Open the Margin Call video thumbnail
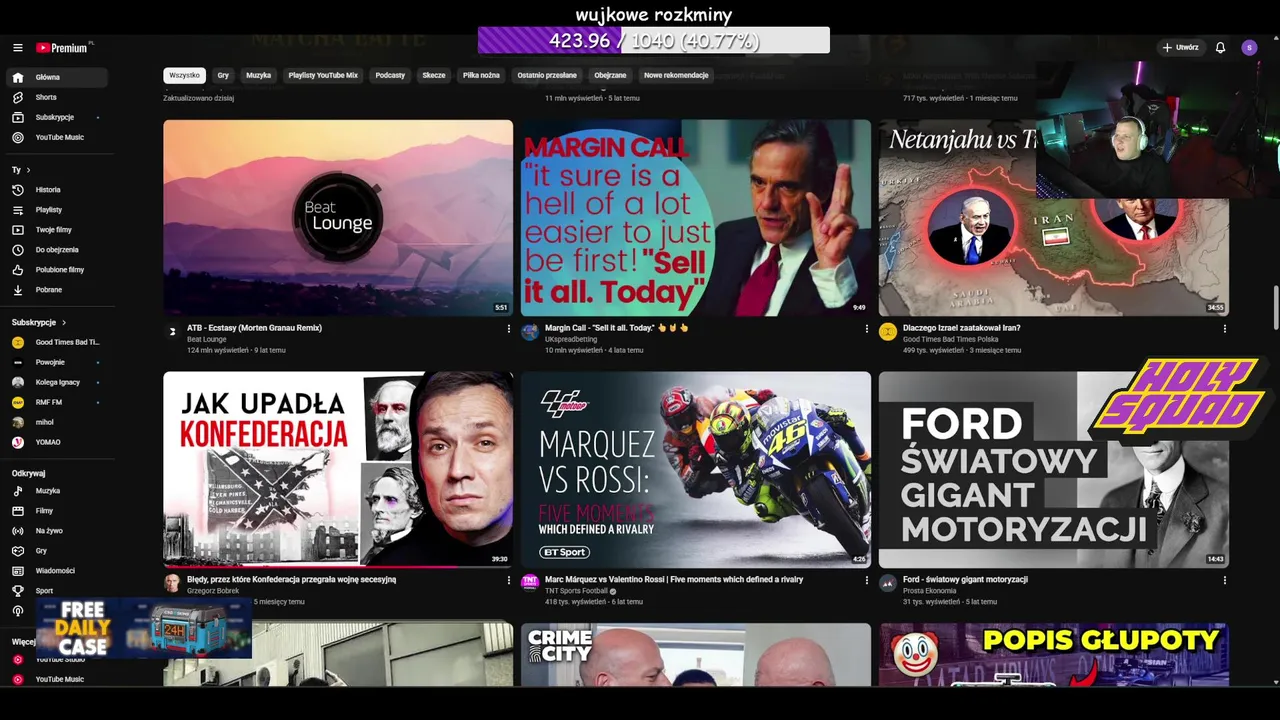Screen dimensions: 1280x720 pyautogui.click(x=696, y=218)
